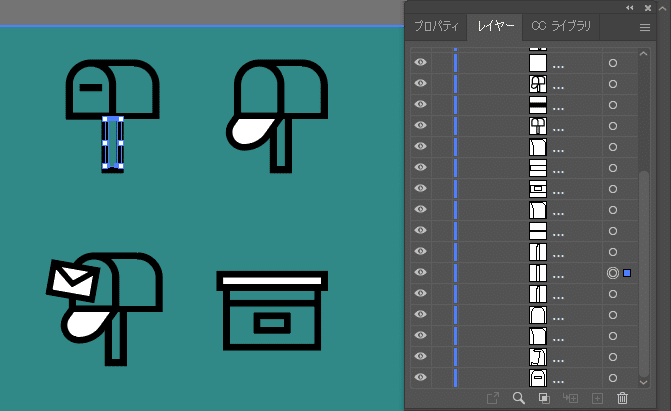Click the "..." name beside blank white thumbnail
Viewport: 671px width, 411px height.
pos(558,67)
